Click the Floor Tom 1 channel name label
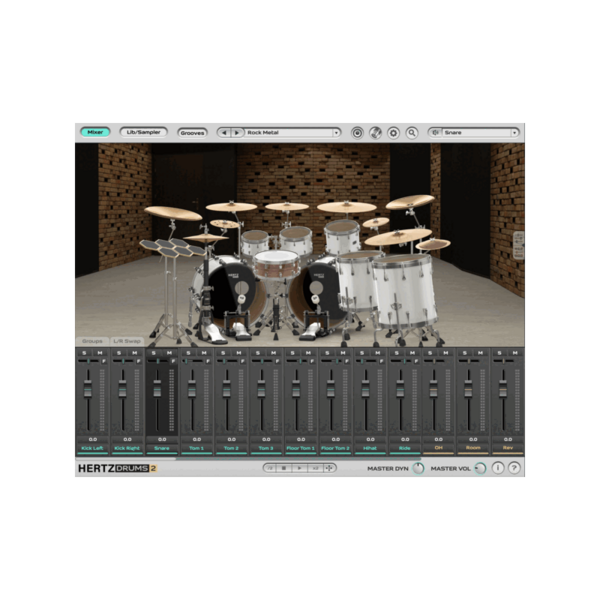 point(301,448)
